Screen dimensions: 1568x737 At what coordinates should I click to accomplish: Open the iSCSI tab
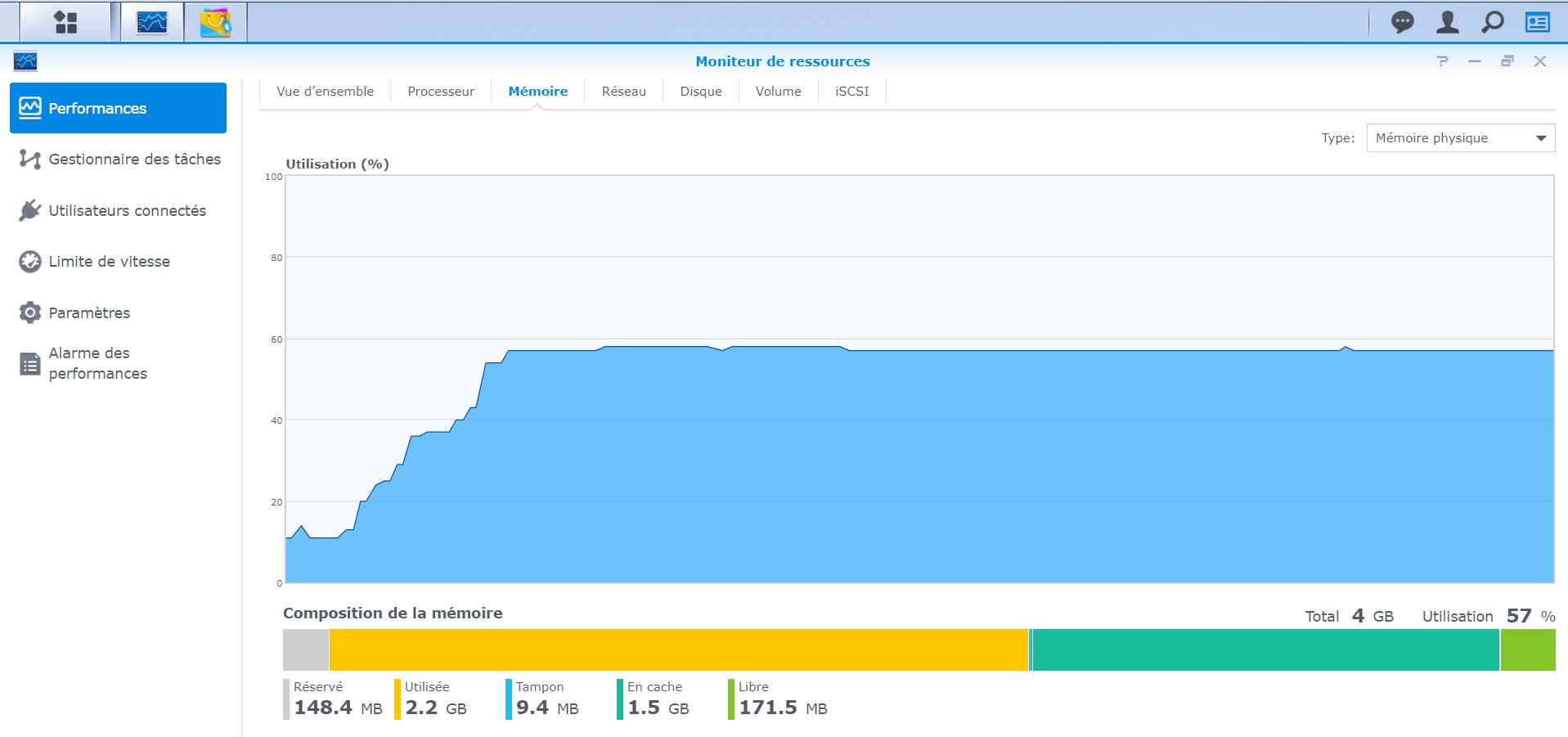851,92
